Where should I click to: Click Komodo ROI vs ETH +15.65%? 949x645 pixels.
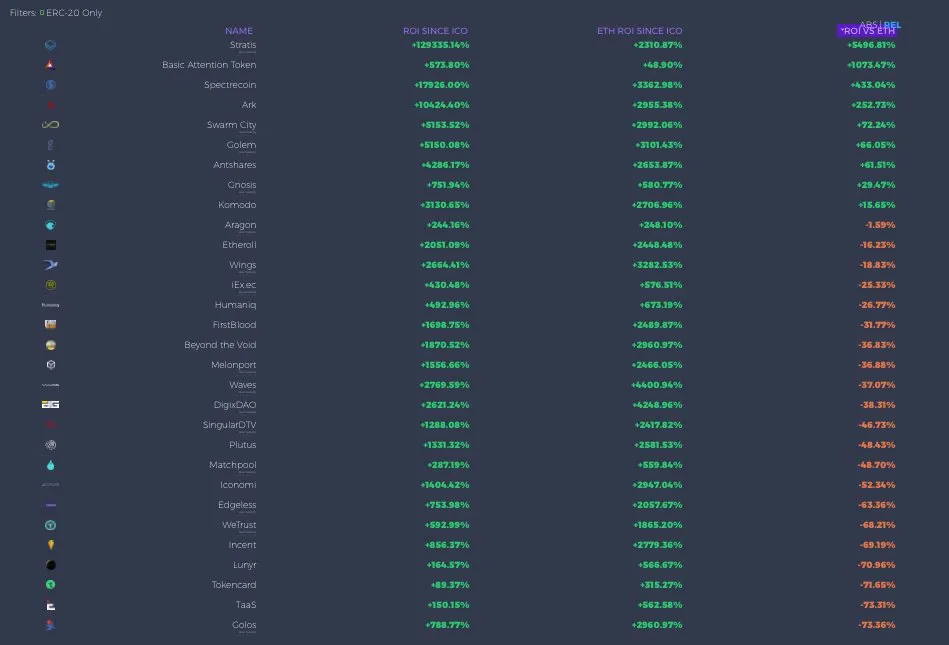pos(877,205)
